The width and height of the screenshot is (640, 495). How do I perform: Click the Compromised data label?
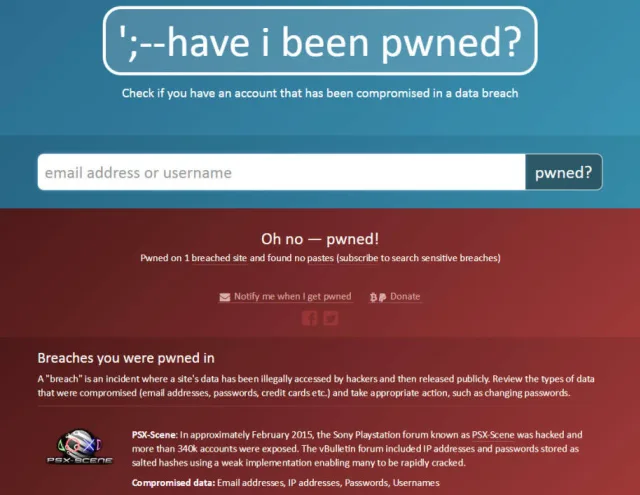[173, 483]
